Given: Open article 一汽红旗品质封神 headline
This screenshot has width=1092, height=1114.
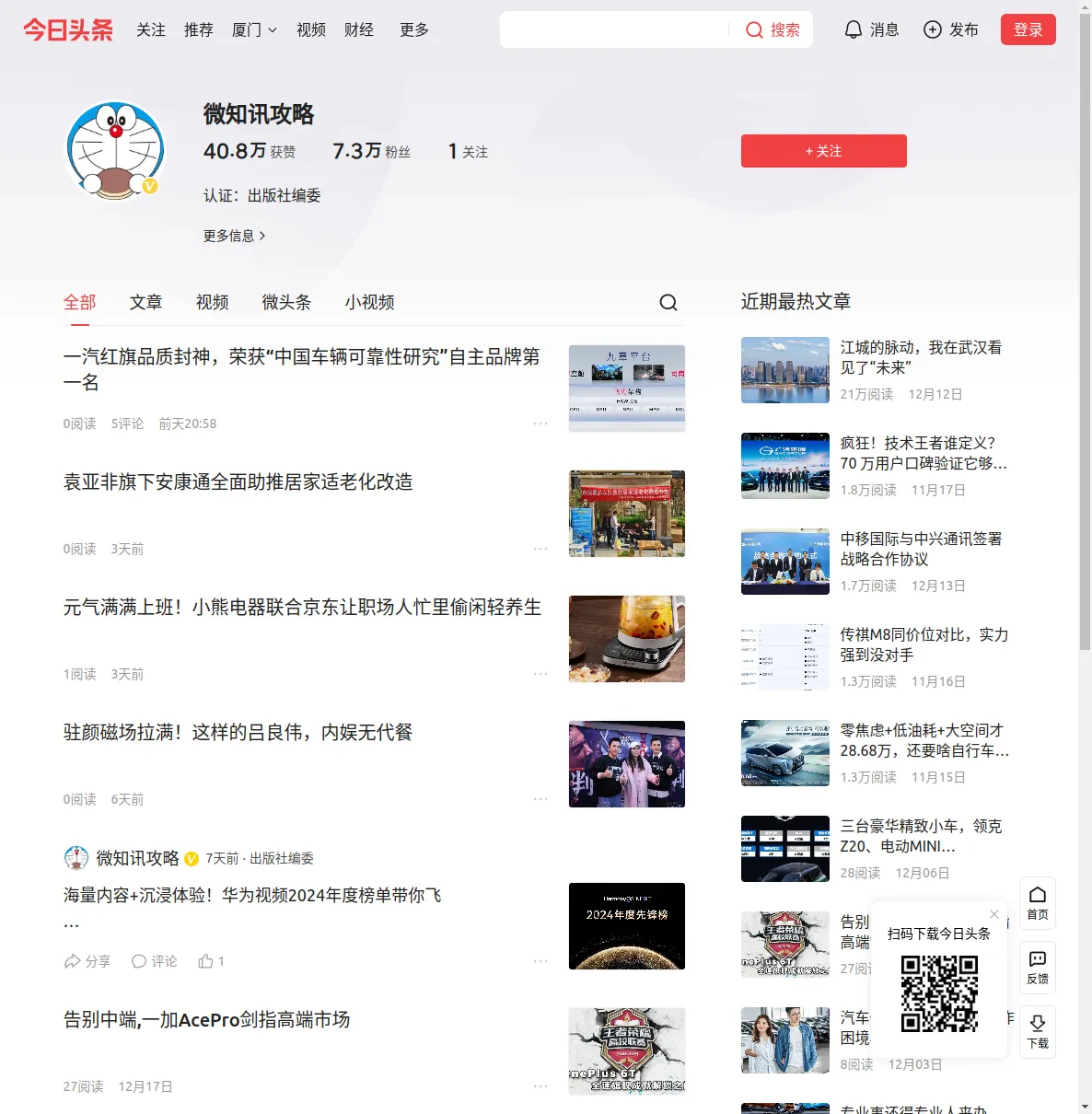Looking at the screenshot, I should 302,369.
